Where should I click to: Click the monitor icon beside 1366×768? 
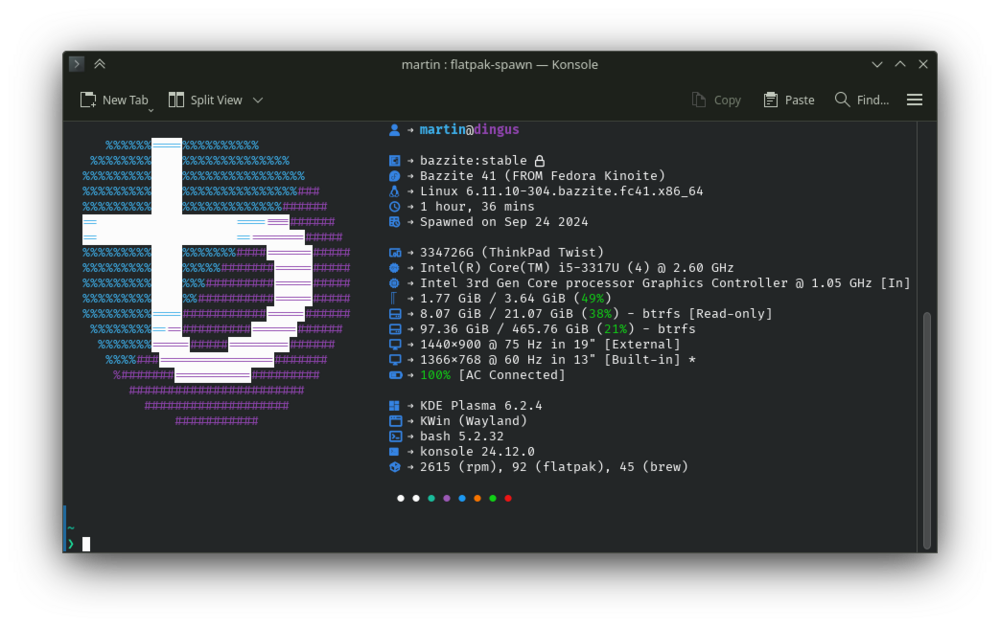(x=395, y=360)
